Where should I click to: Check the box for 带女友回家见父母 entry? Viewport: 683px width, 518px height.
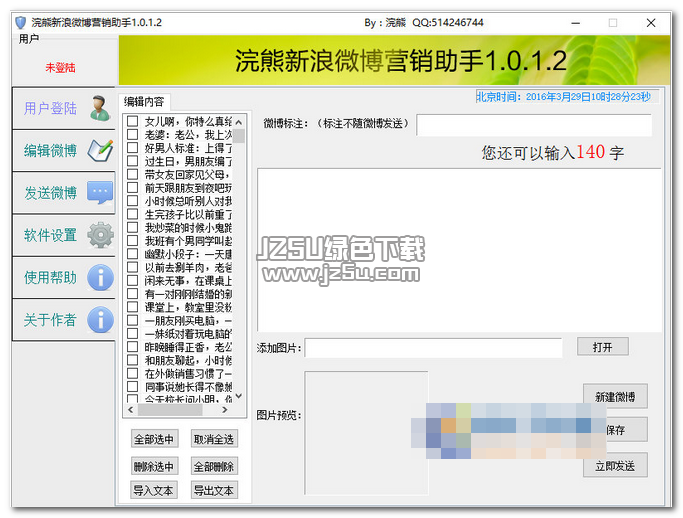tap(132, 174)
